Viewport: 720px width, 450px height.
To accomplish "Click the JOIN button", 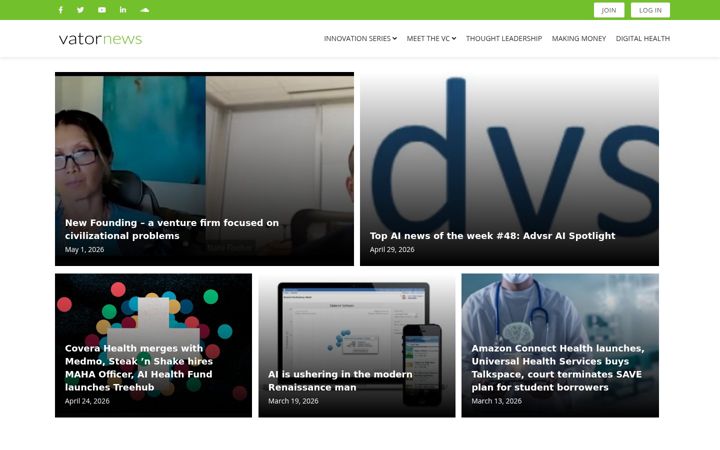I will (x=609, y=10).
